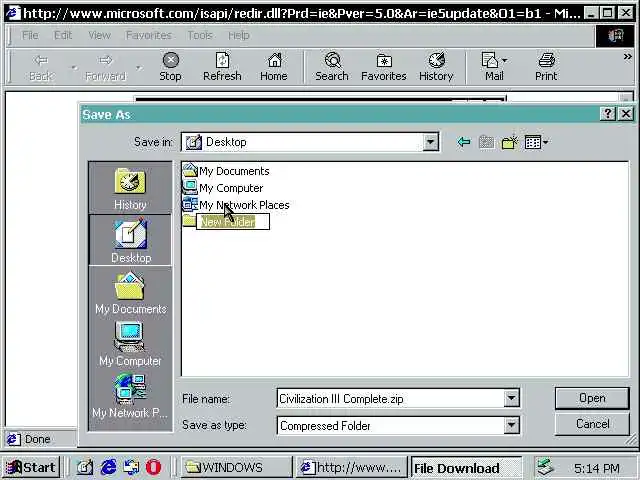Expand the File name dropdown arrow
640x480 pixels.
click(x=511, y=398)
